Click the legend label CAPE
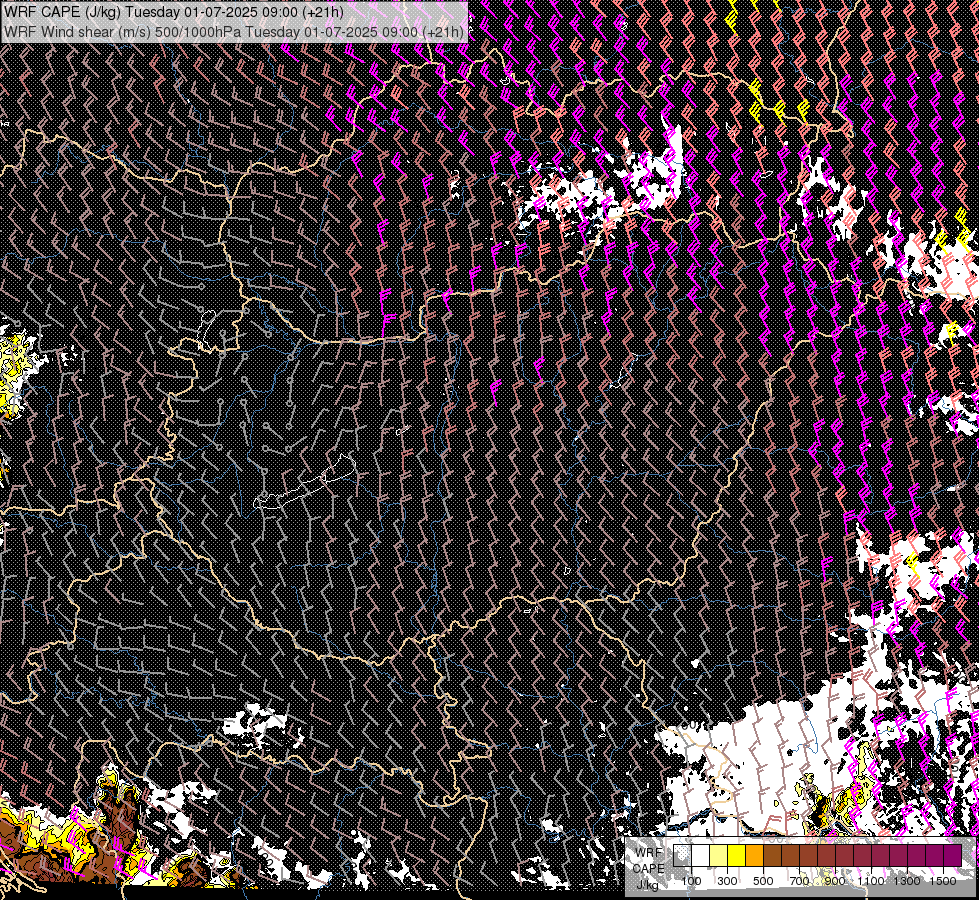Viewport: 979px width, 900px height. pyautogui.click(x=649, y=869)
